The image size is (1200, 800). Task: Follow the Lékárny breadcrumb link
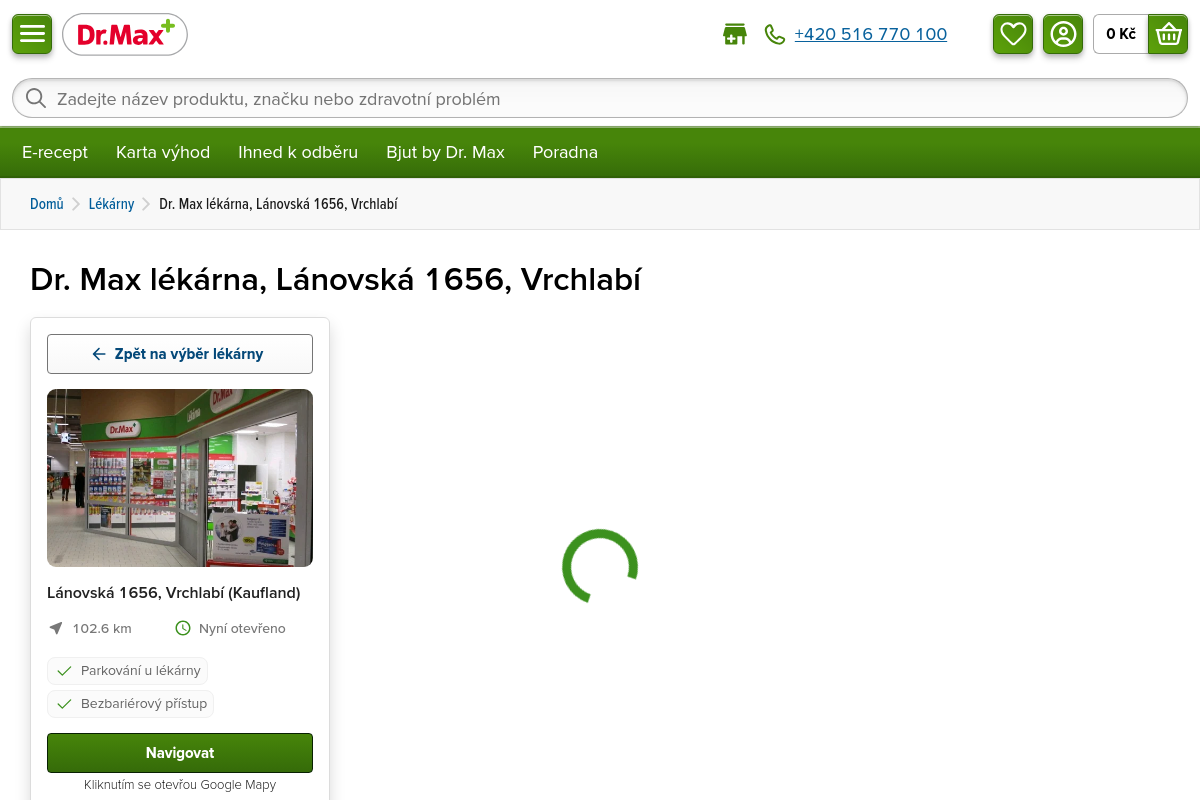[111, 204]
